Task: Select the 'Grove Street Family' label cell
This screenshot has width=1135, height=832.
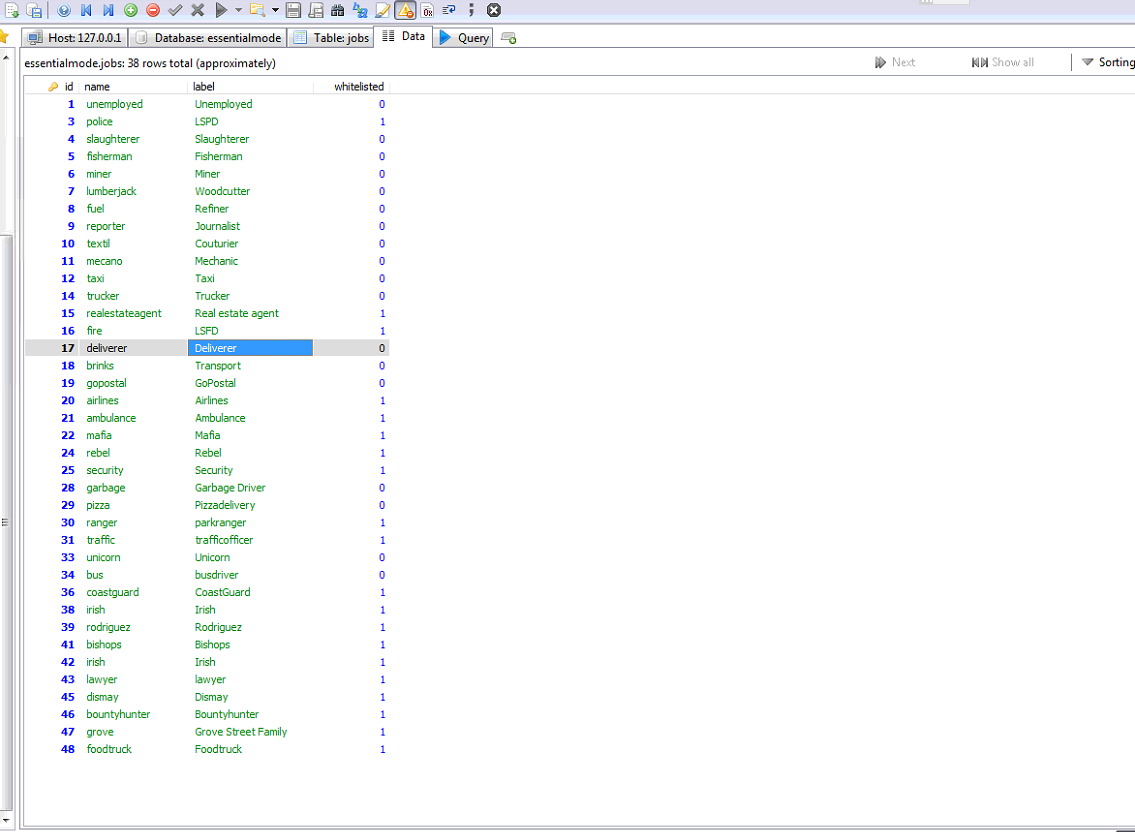Action: click(250, 732)
